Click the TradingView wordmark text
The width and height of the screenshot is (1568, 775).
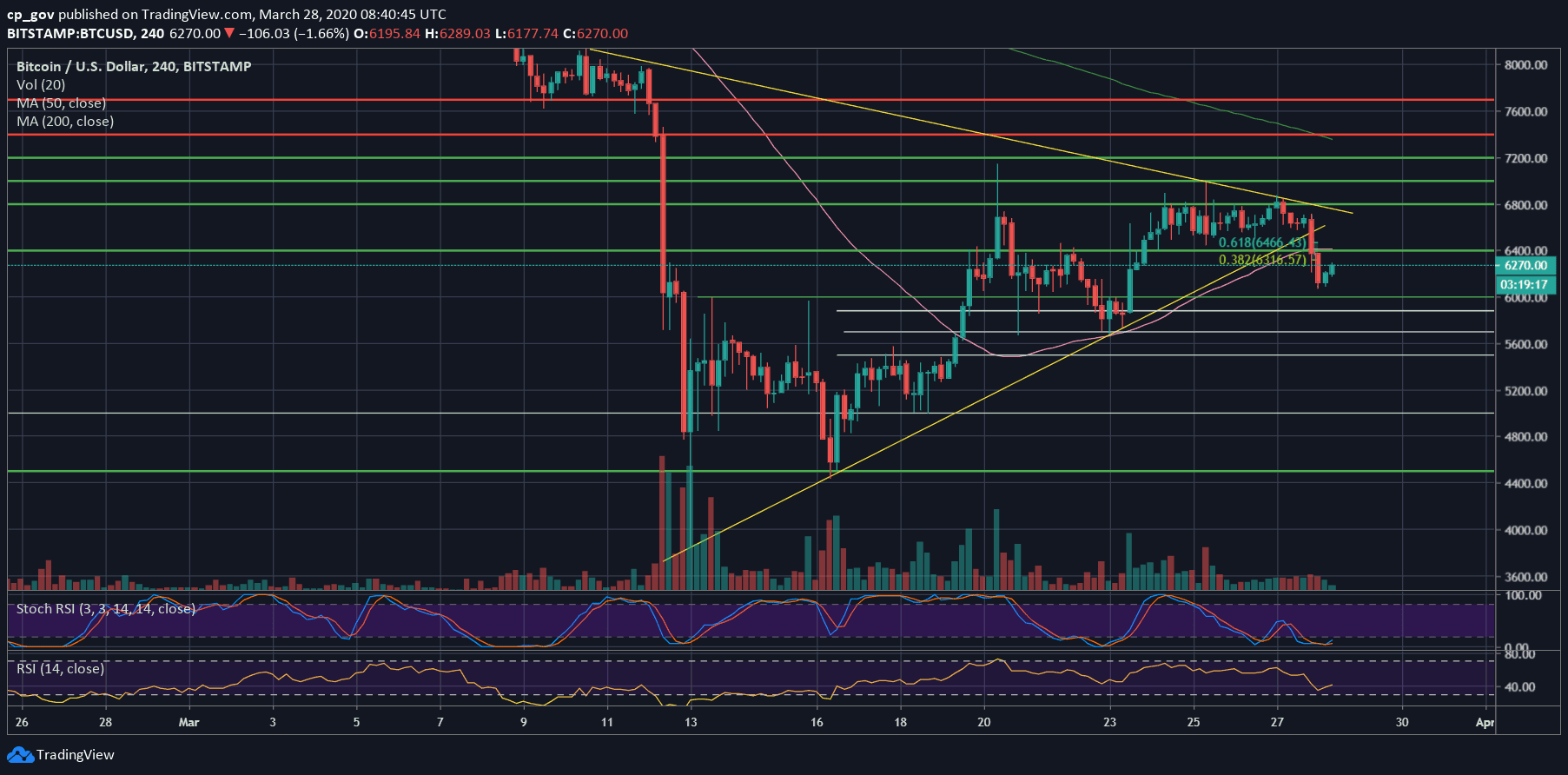76,754
